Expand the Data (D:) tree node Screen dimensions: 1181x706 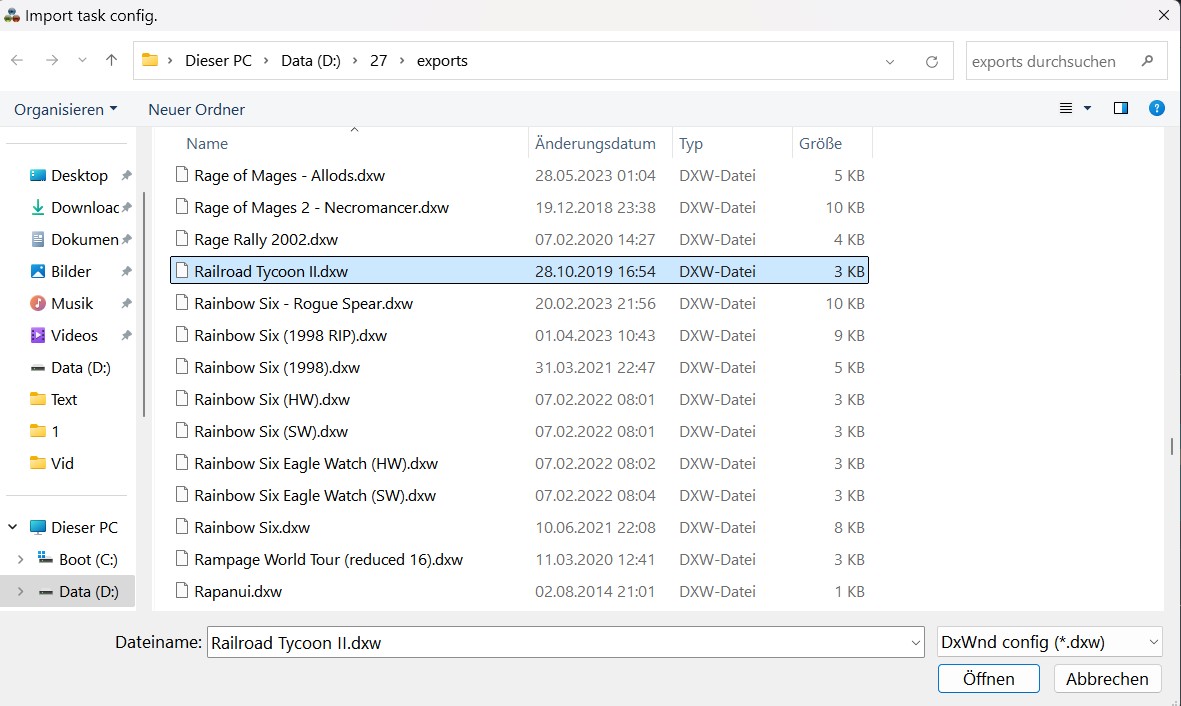click(x=20, y=591)
